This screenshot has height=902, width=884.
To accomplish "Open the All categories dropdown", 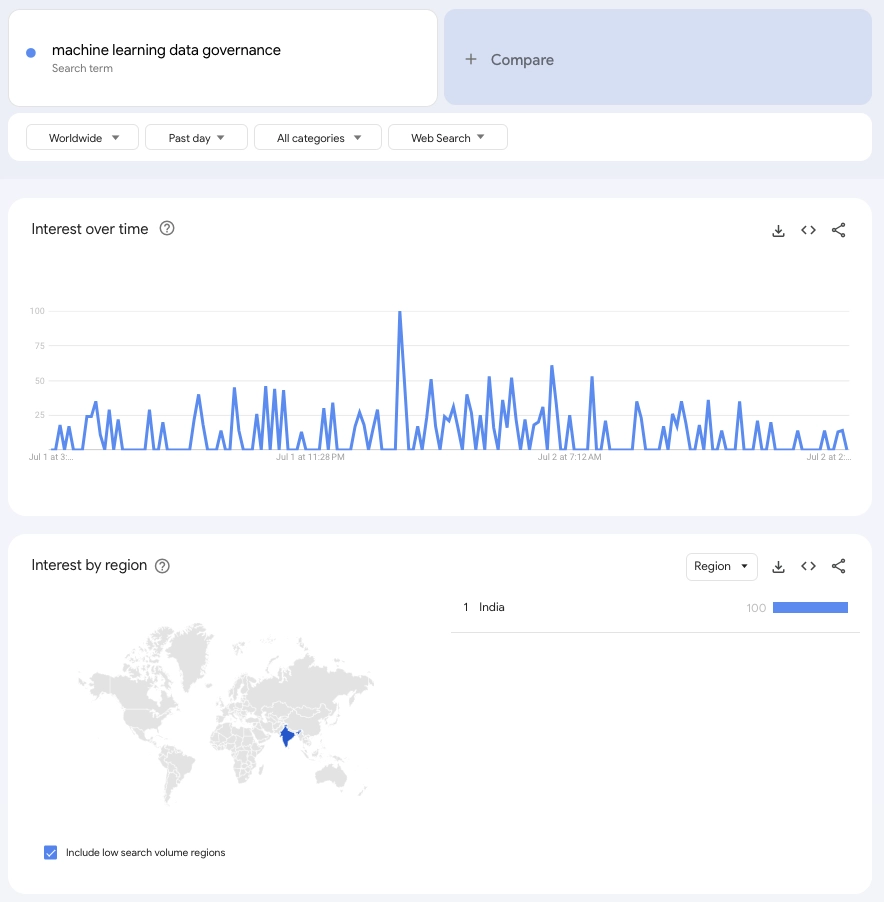I will pos(318,137).
